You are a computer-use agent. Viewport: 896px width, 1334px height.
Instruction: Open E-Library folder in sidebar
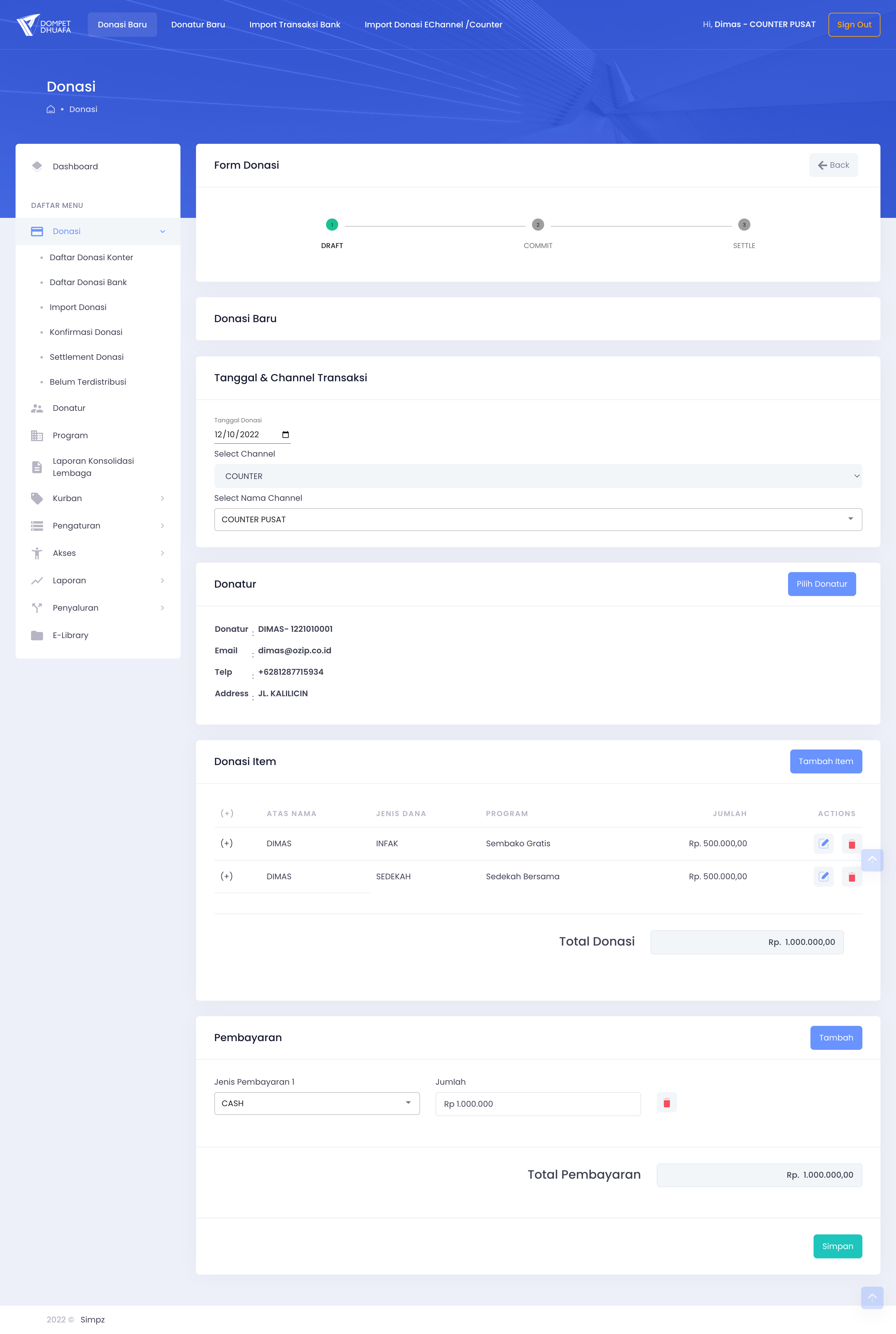(x=70, y=635)
